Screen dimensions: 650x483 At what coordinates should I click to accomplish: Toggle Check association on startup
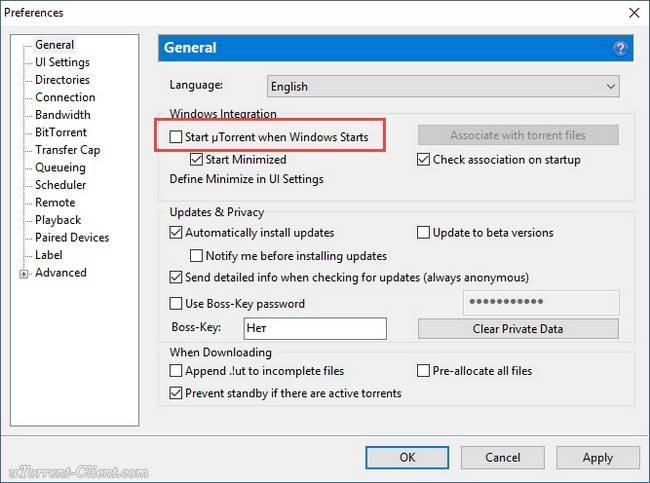click(x=423, y=159)
